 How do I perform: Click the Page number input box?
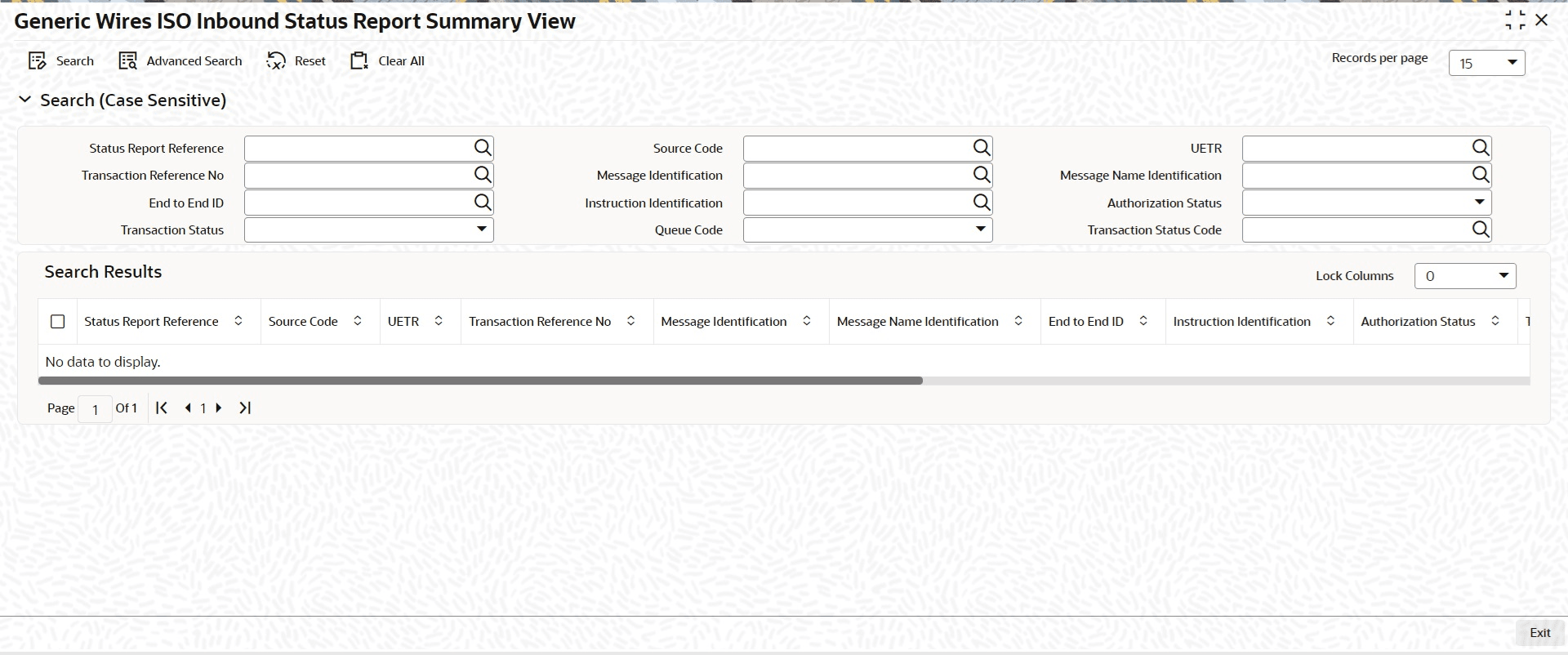pos(96,408)
